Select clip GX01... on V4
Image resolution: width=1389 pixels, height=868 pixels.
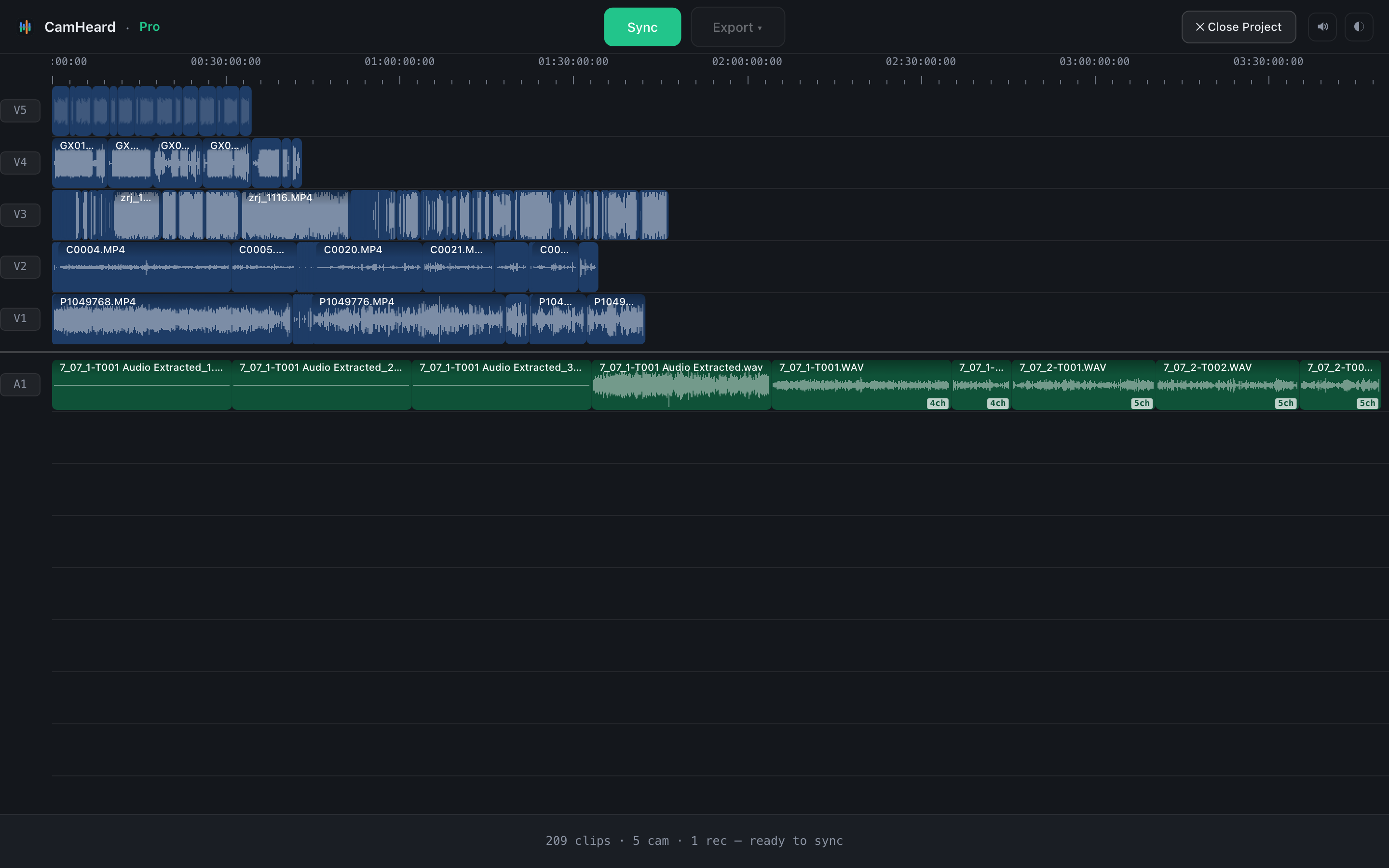[80, 163]
